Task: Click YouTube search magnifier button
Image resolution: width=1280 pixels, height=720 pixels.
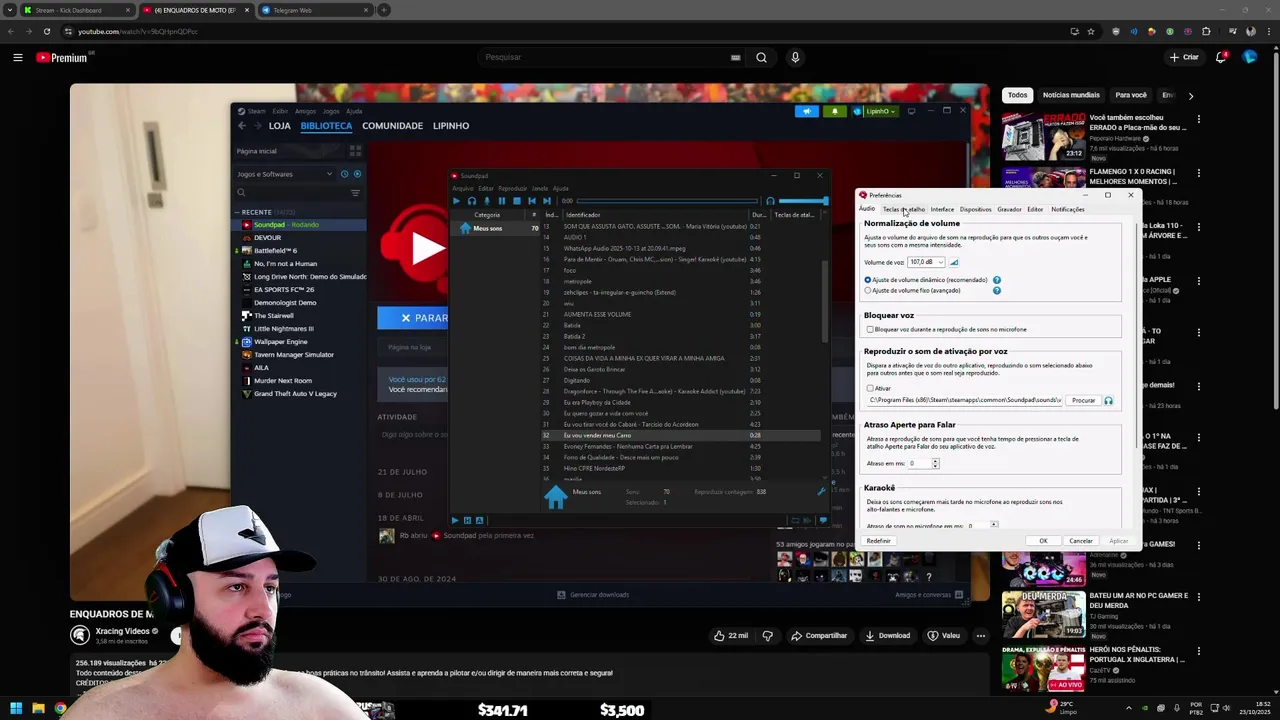Action: point(761,57)
